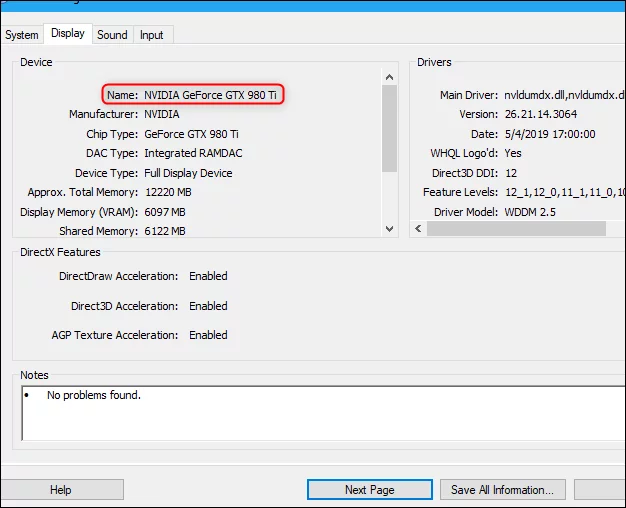Screen dimensions: 626x508
Task: Select the Display tab
Action: click(x=68, y=34)
